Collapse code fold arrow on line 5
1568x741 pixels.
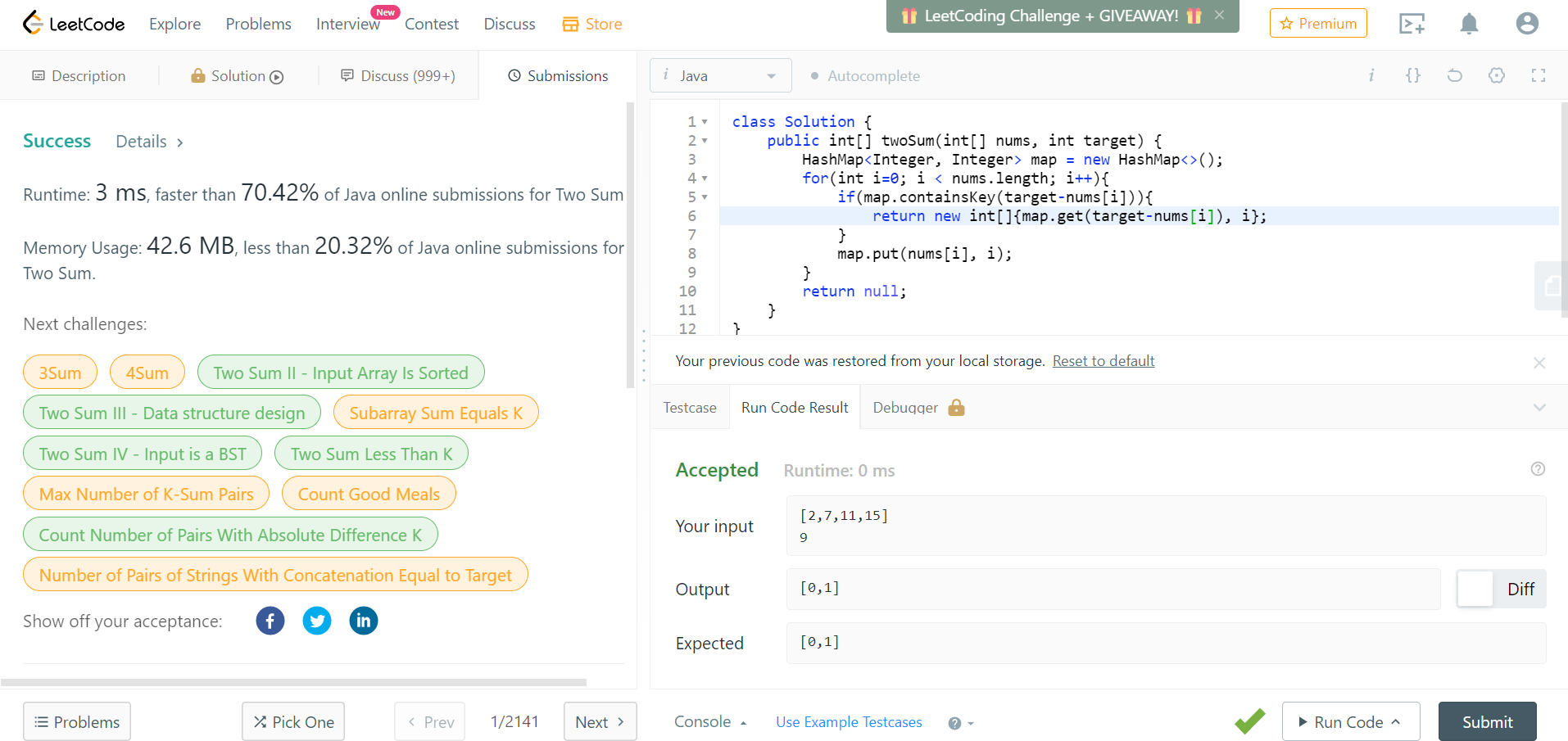(x=705, y=197)
